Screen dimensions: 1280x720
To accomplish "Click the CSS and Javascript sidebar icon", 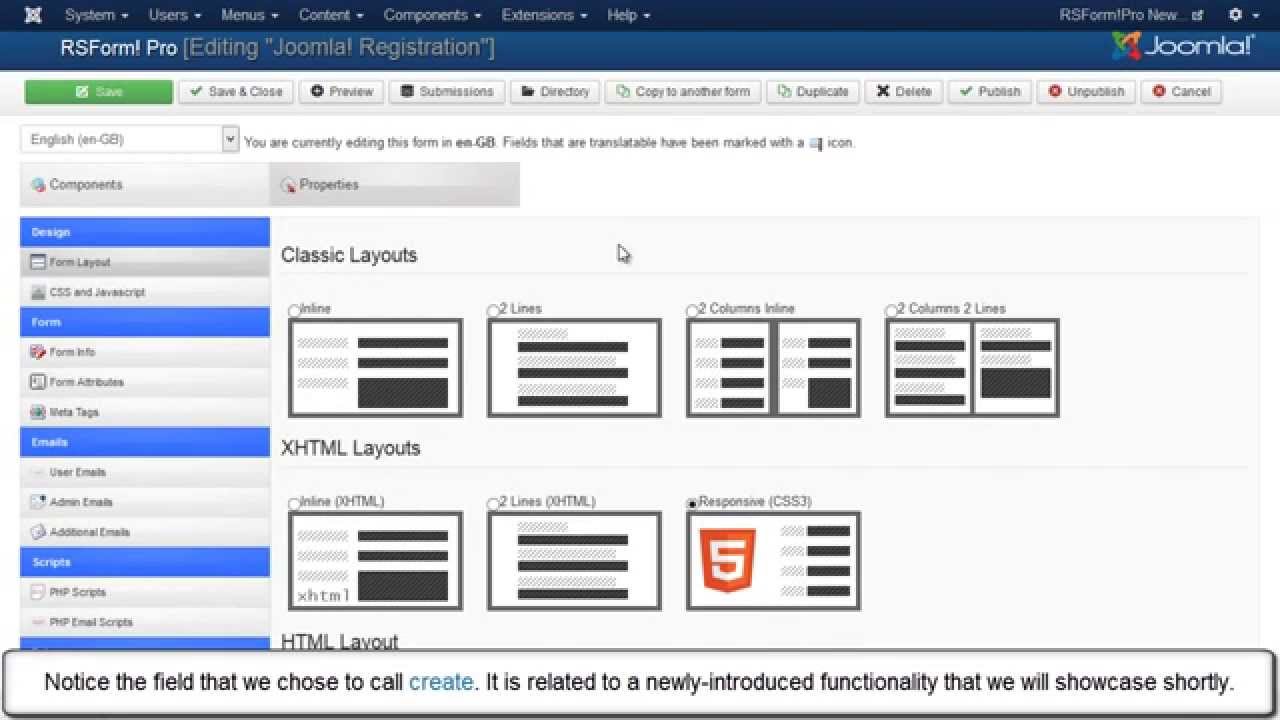I will 38,292.
